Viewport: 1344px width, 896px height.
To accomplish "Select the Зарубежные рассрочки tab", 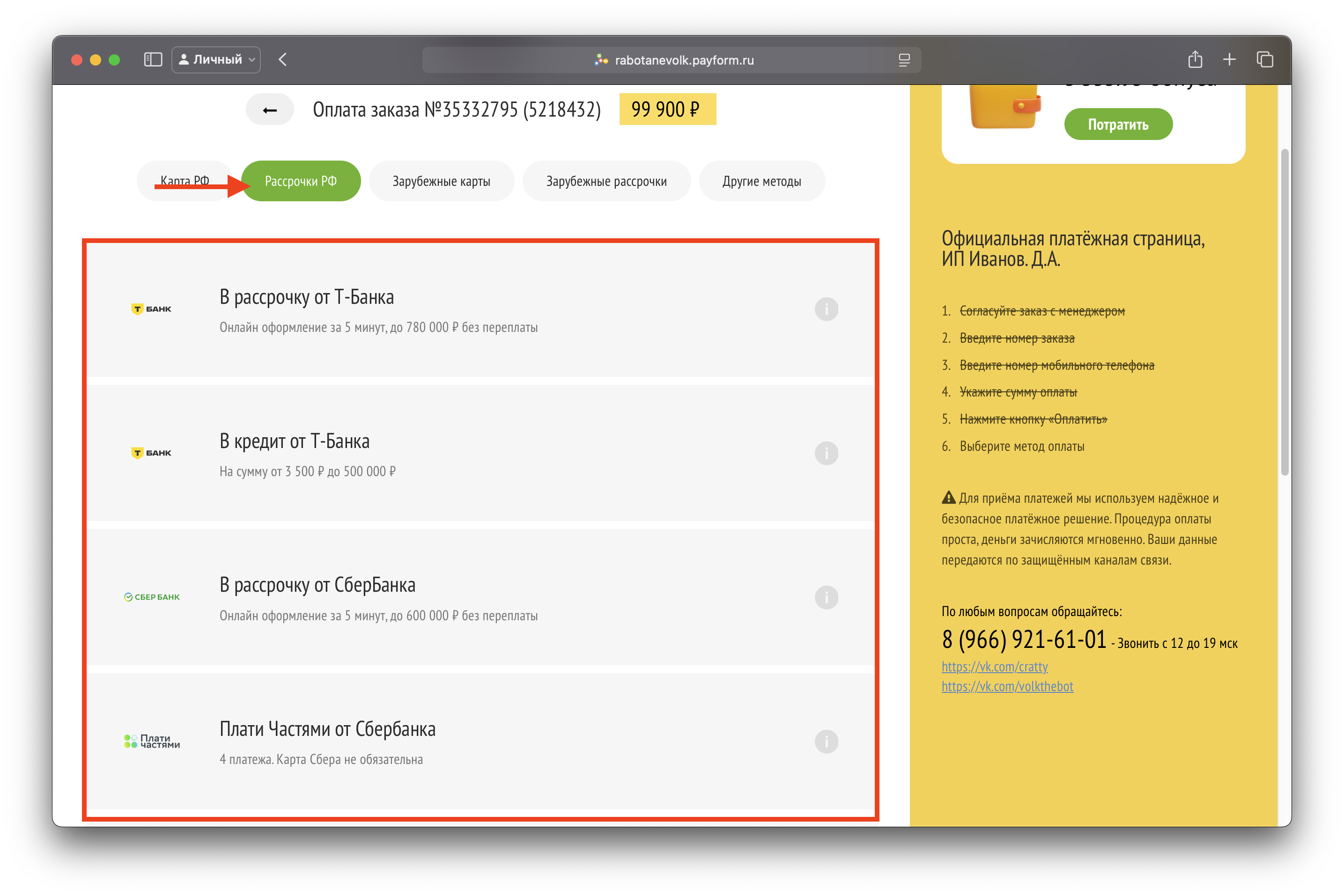I will pos(606,181).
